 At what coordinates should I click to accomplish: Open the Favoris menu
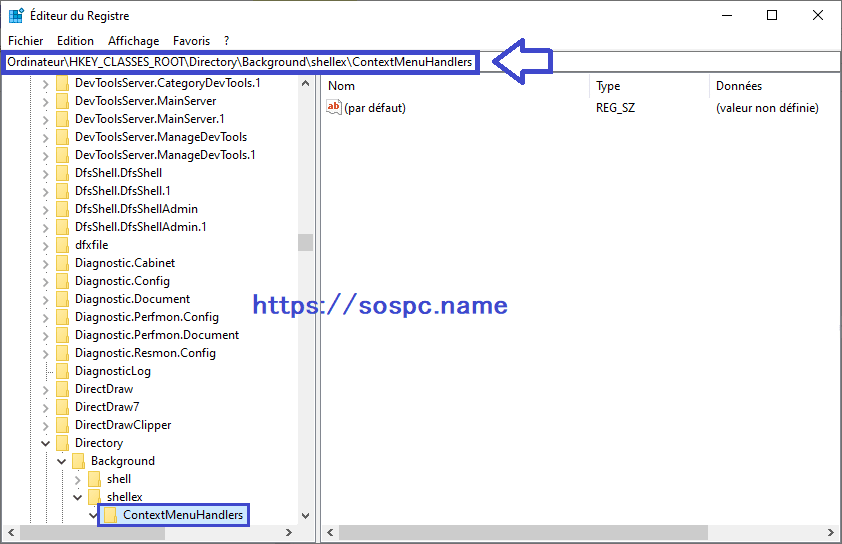[191, 41]
